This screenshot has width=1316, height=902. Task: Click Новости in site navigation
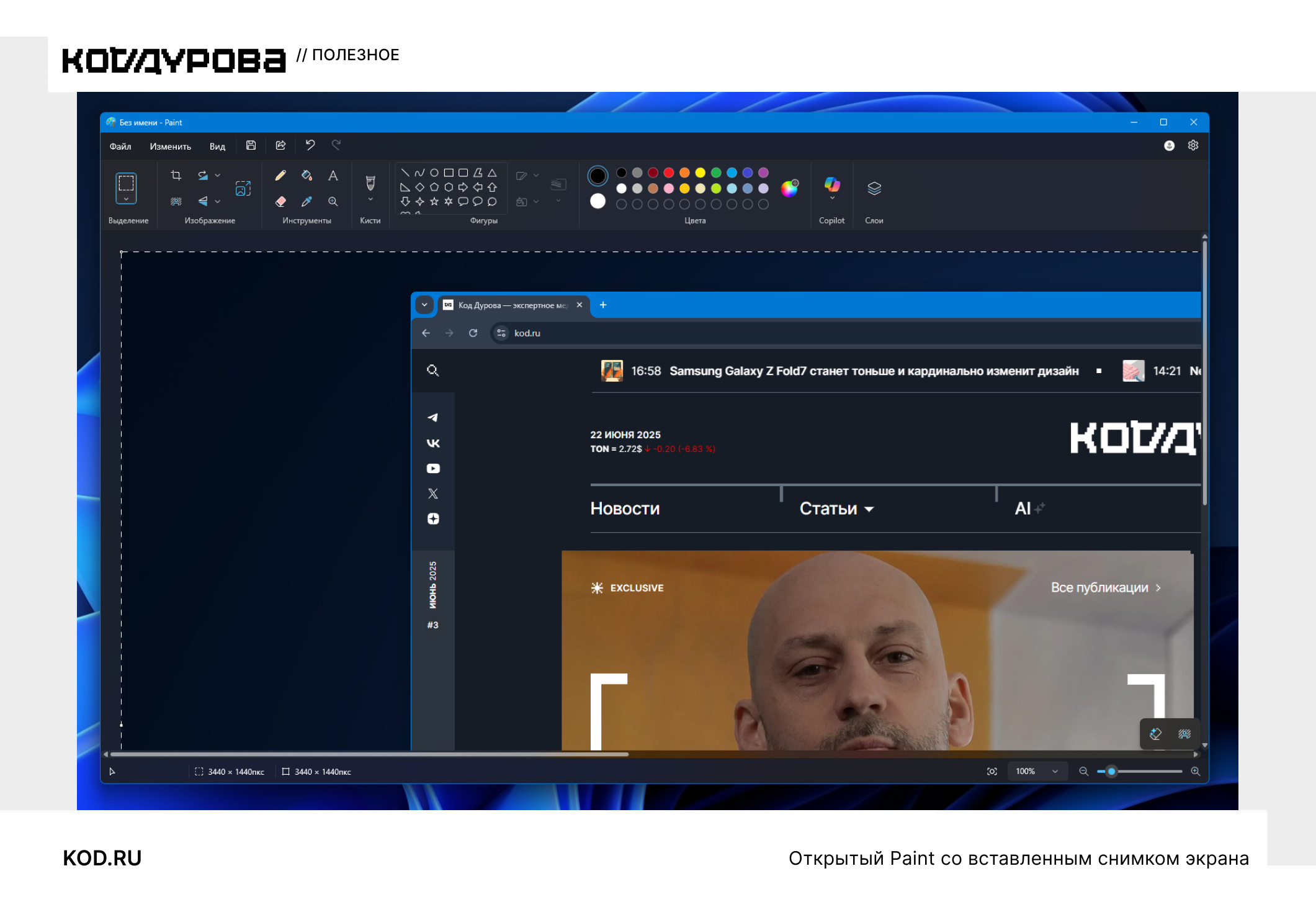point(625,508)
